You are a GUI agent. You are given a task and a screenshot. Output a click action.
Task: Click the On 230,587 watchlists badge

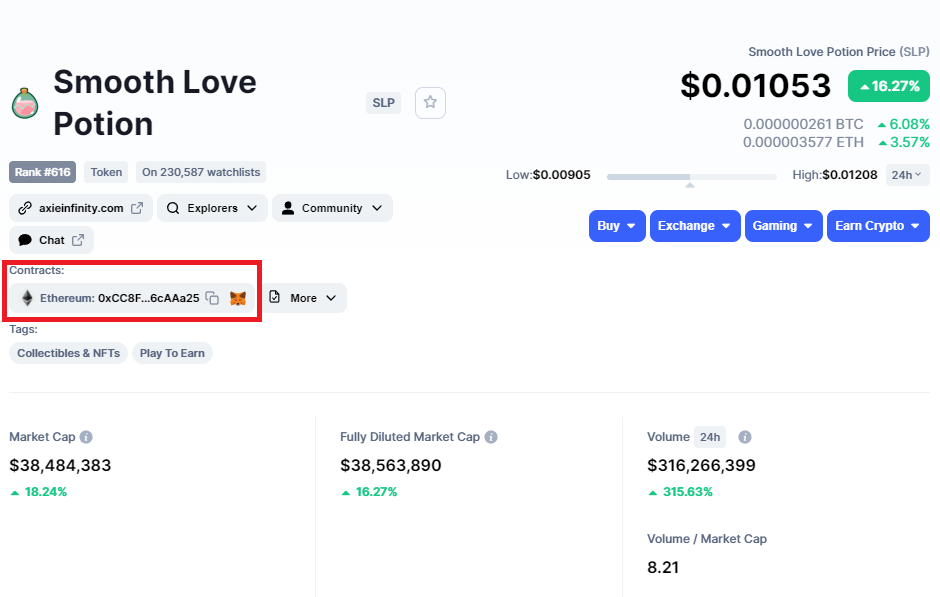pyautogui.click(x=201, y=172)
